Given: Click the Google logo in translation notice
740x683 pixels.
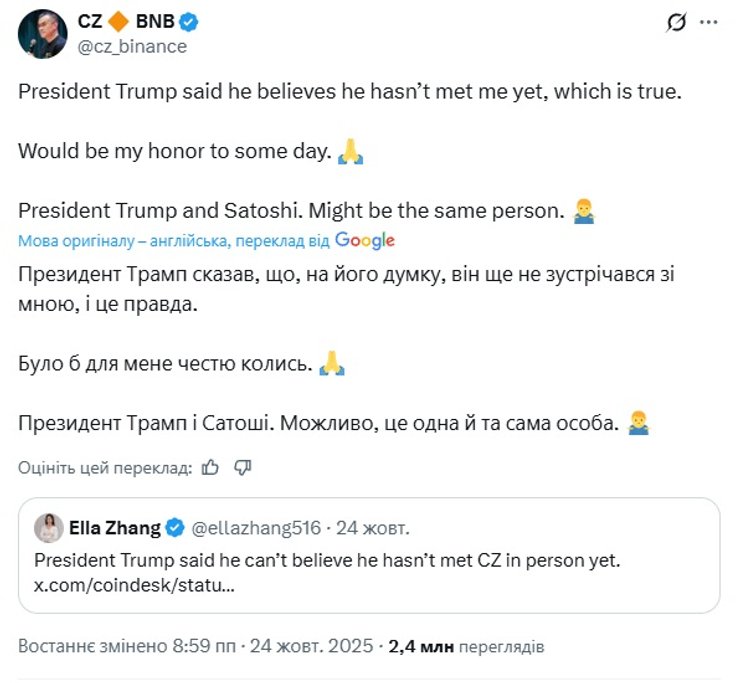Looking at the screenshot, I should coord(364,240).
